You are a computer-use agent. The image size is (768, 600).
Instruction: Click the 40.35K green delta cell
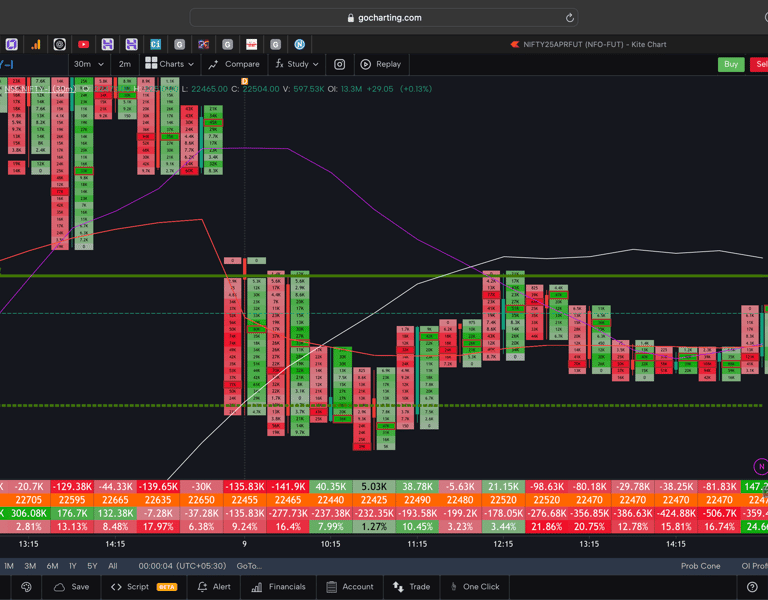(331, 486)
